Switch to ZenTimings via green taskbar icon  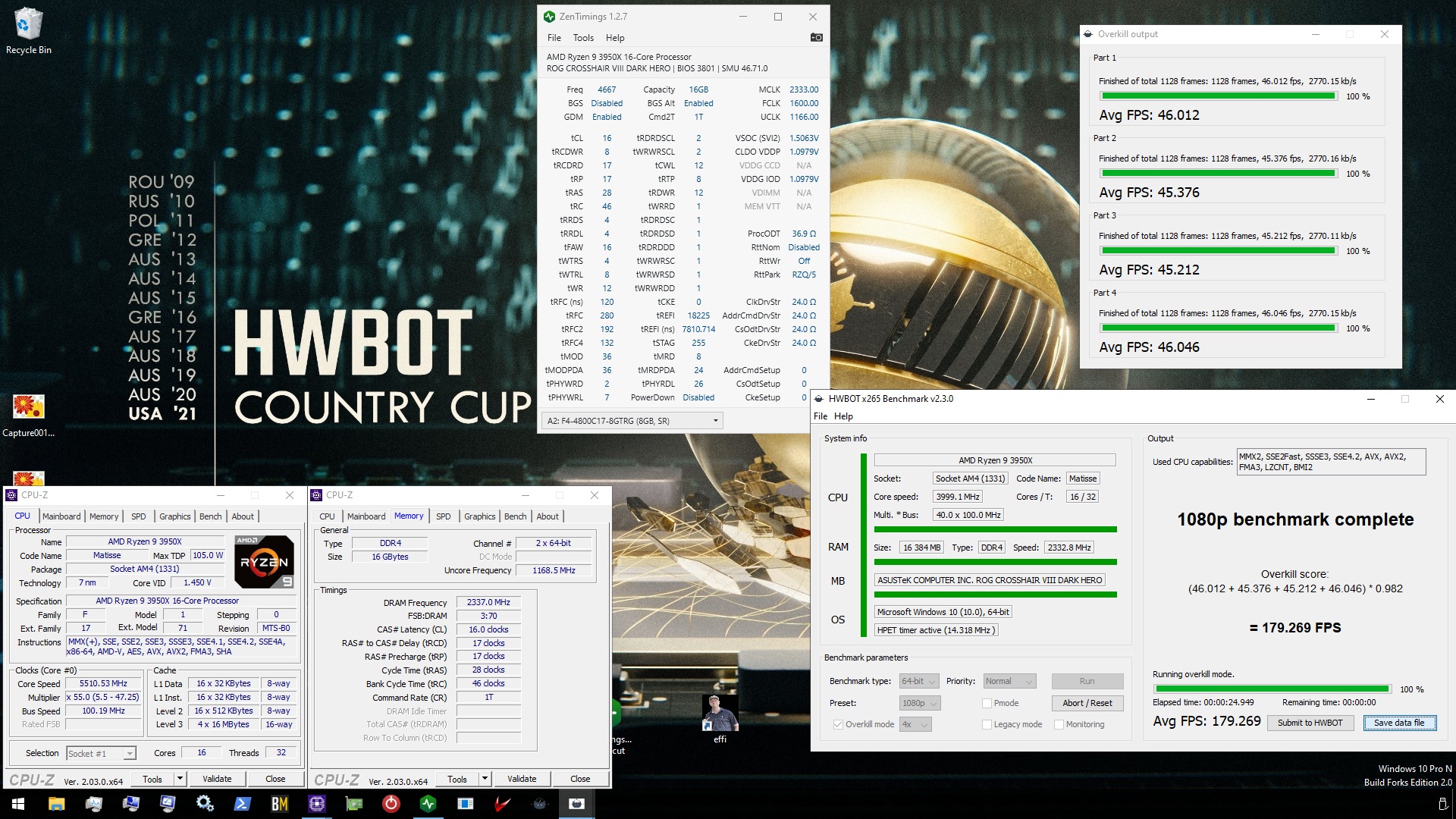[x=428, y=804]
